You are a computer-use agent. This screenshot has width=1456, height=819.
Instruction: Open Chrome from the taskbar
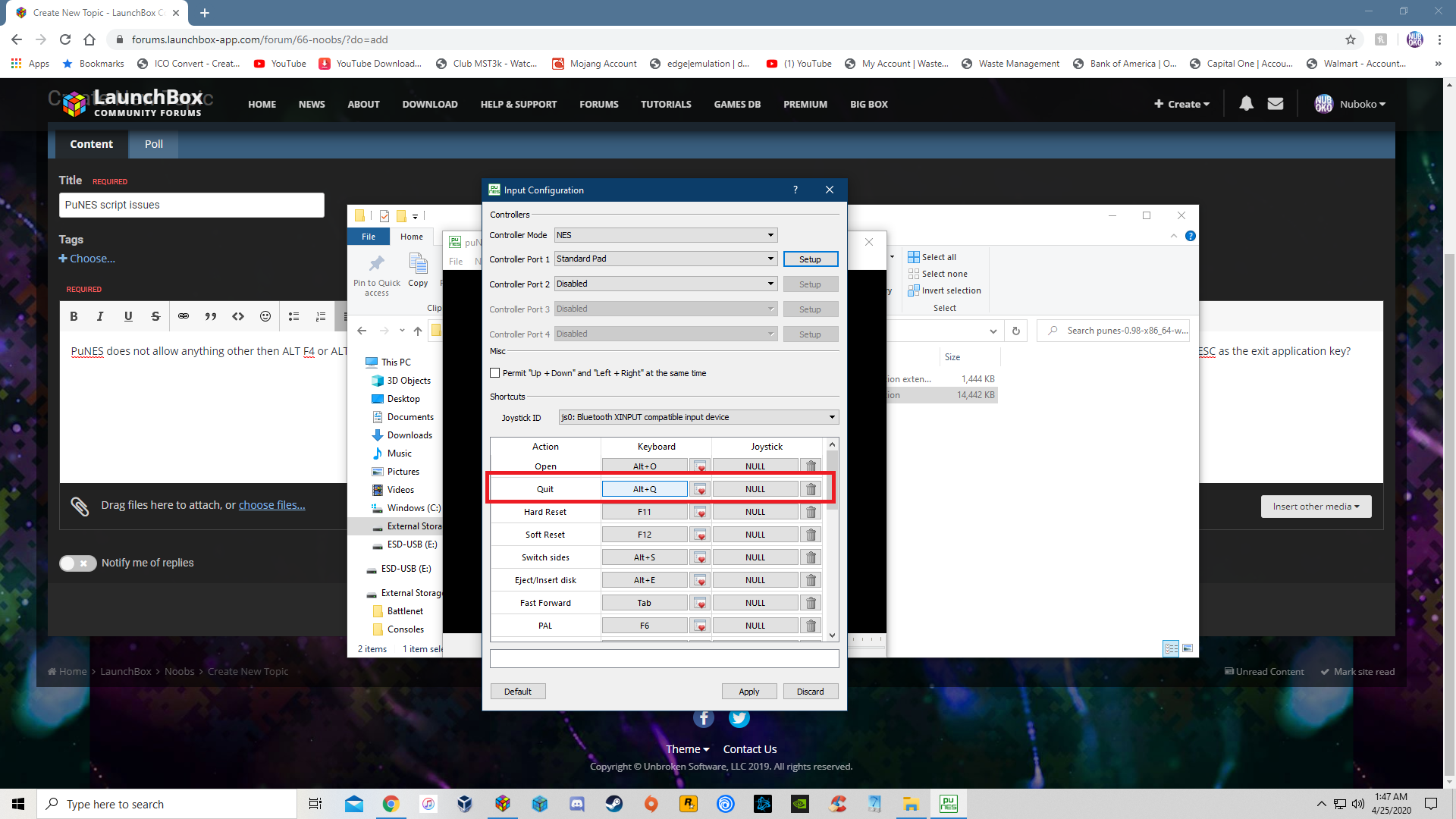pos(391,804)
